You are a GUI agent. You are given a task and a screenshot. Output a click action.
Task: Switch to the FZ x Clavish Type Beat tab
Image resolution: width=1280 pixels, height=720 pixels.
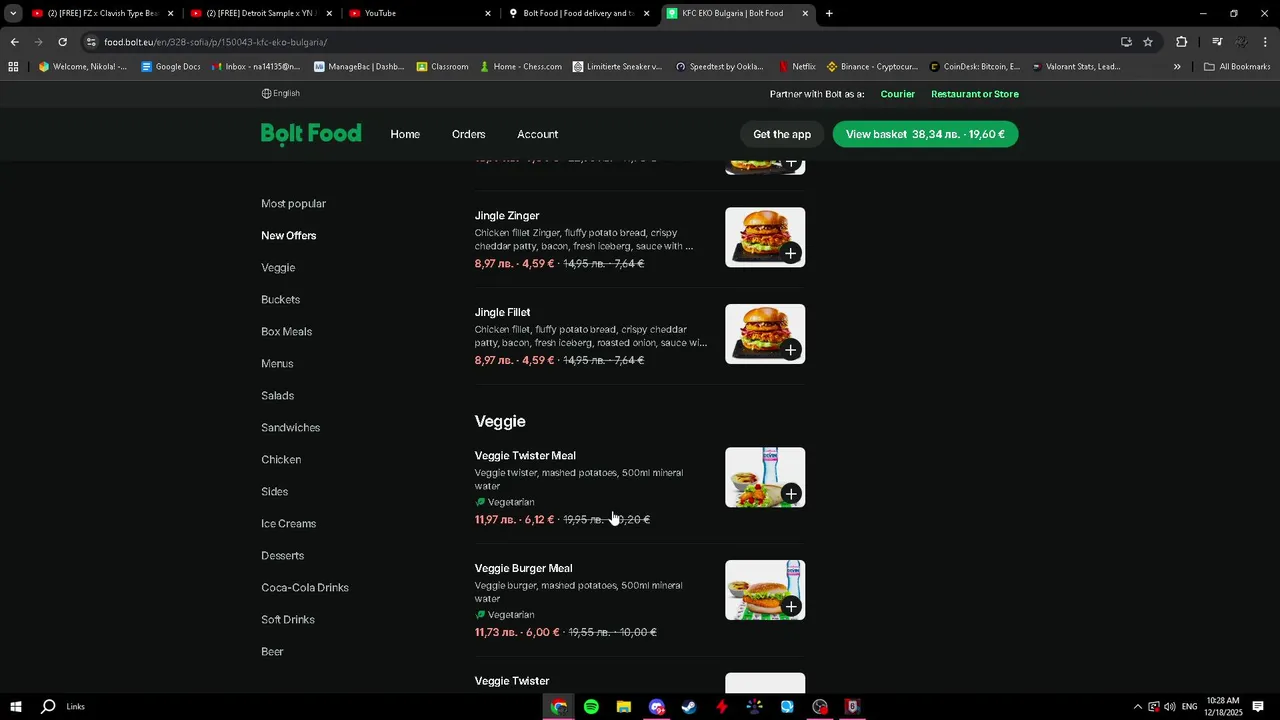click(103, 13)
